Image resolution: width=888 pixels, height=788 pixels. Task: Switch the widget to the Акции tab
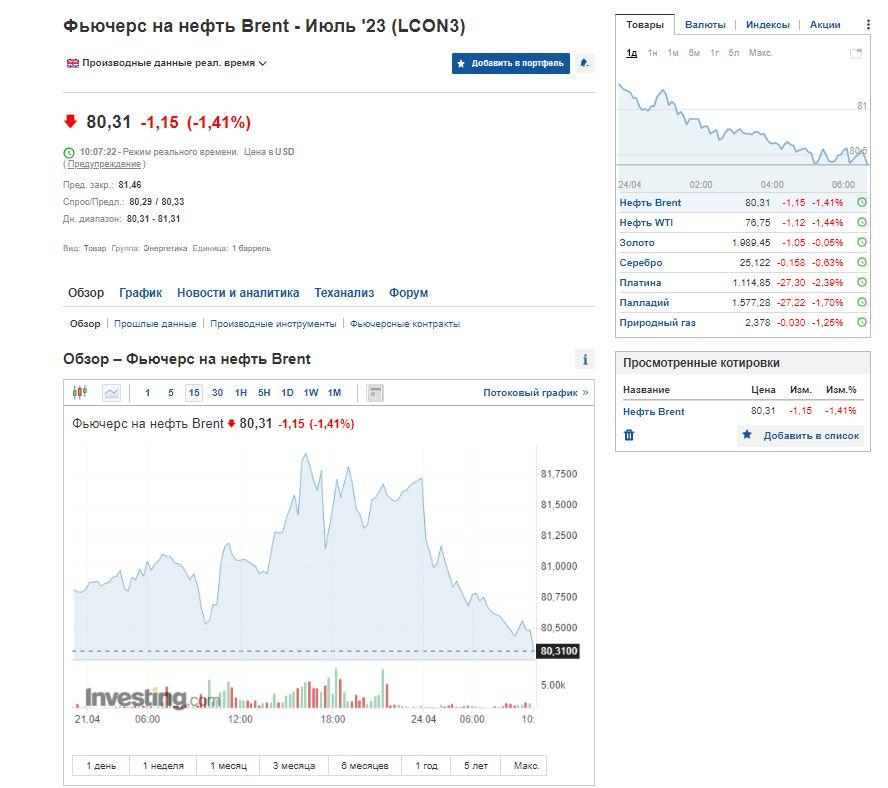click(825, 24)
